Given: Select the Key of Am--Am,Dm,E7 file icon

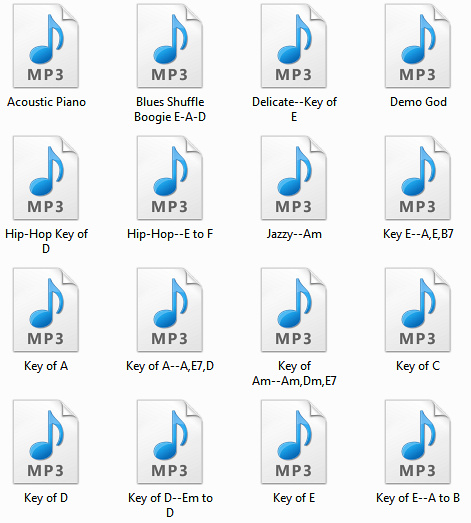Looking at the screenshot, I should (x=294, y=310).
